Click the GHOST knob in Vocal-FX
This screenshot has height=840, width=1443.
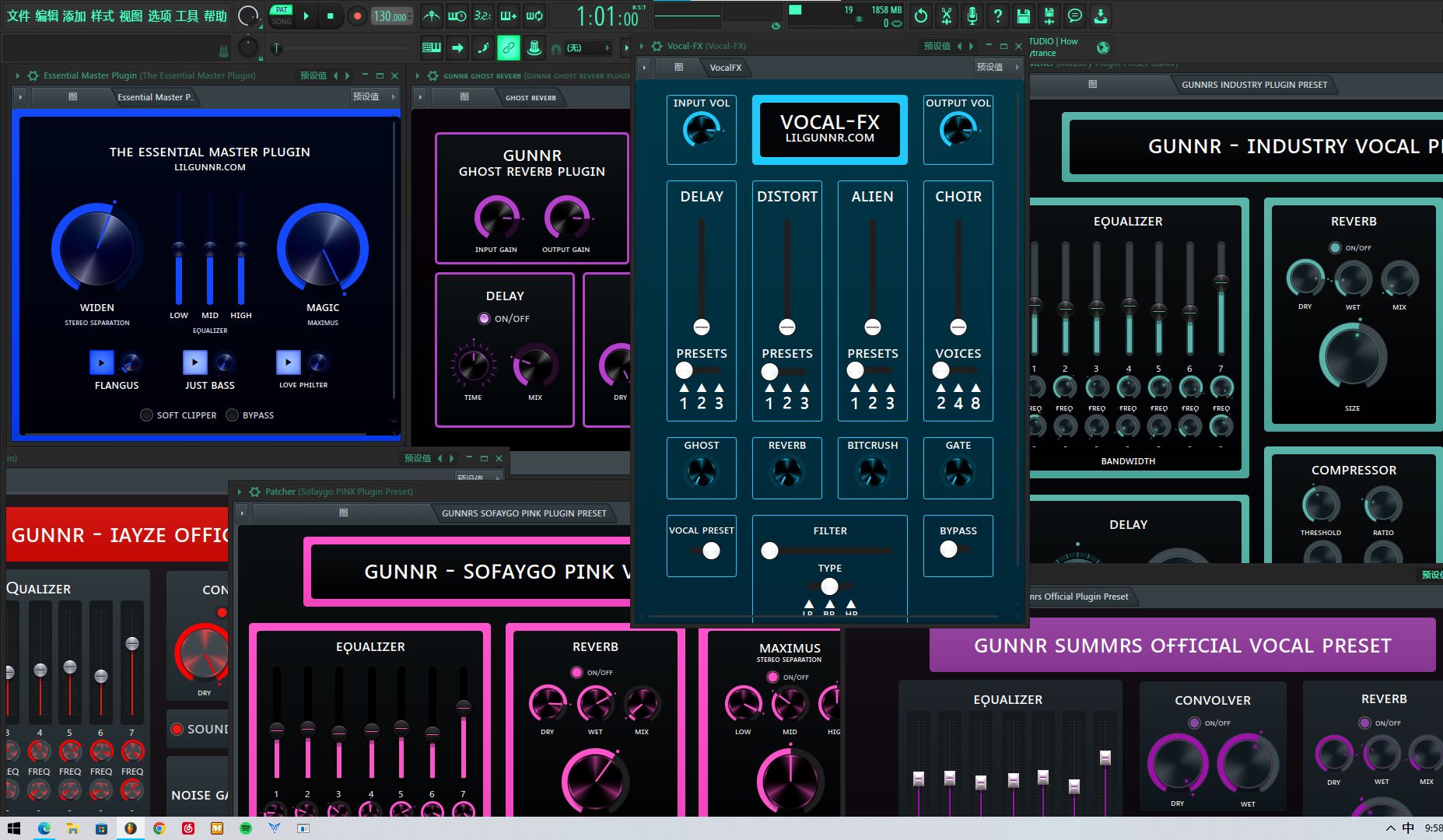[x=702, y=472]
